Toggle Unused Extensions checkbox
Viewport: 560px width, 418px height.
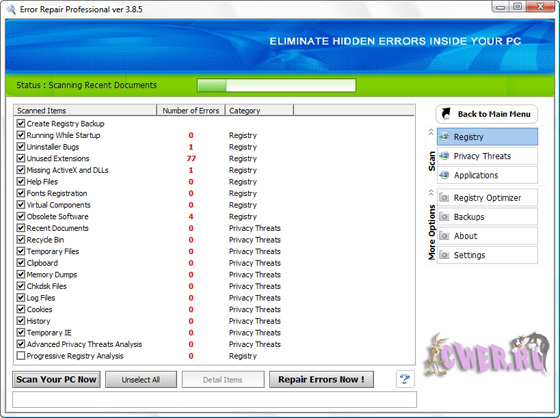(x=21, y=158)
